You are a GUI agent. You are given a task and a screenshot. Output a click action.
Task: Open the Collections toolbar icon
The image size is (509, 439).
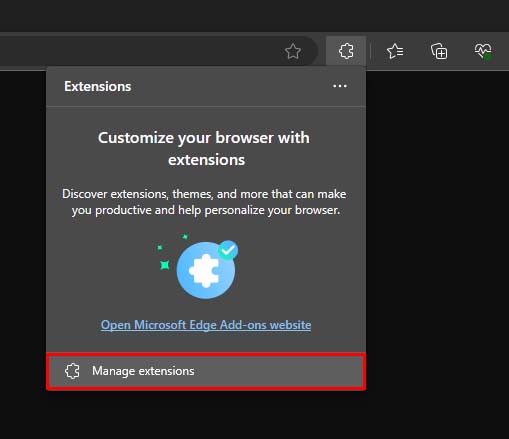tap(439, 51)
